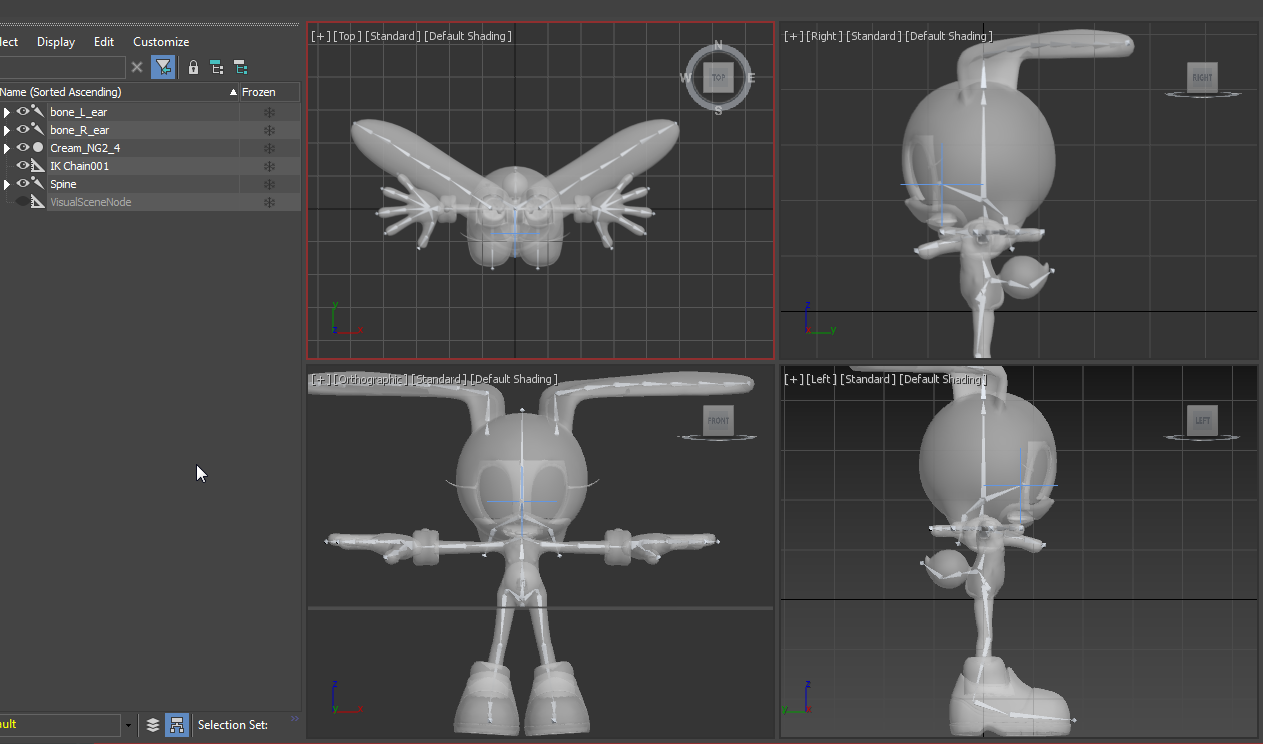Select the Spine row name

(63, 184)
